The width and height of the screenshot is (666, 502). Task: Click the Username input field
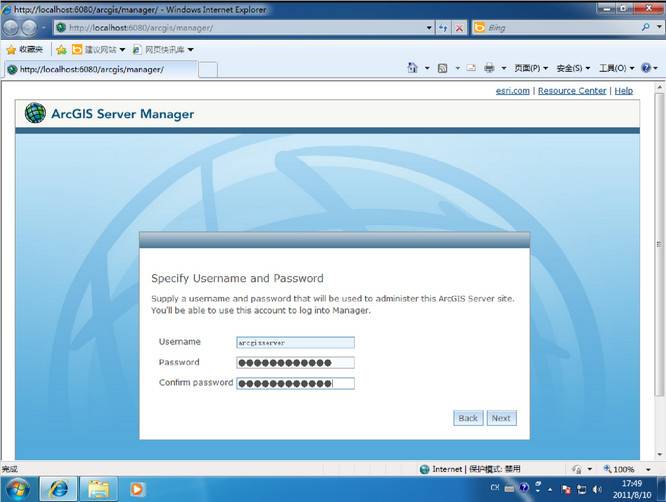(x=295, y=342)
